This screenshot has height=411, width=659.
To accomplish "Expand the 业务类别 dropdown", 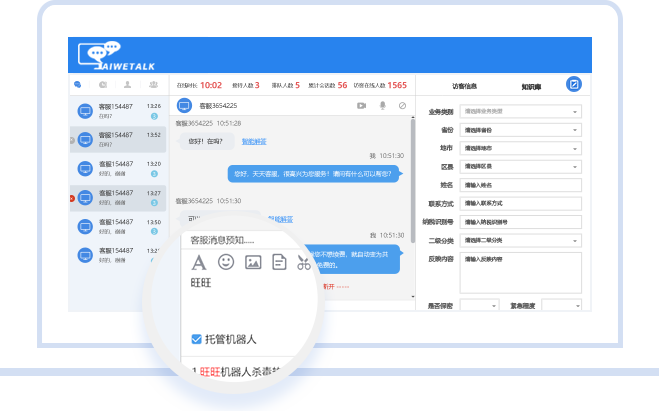I will 520,111.
